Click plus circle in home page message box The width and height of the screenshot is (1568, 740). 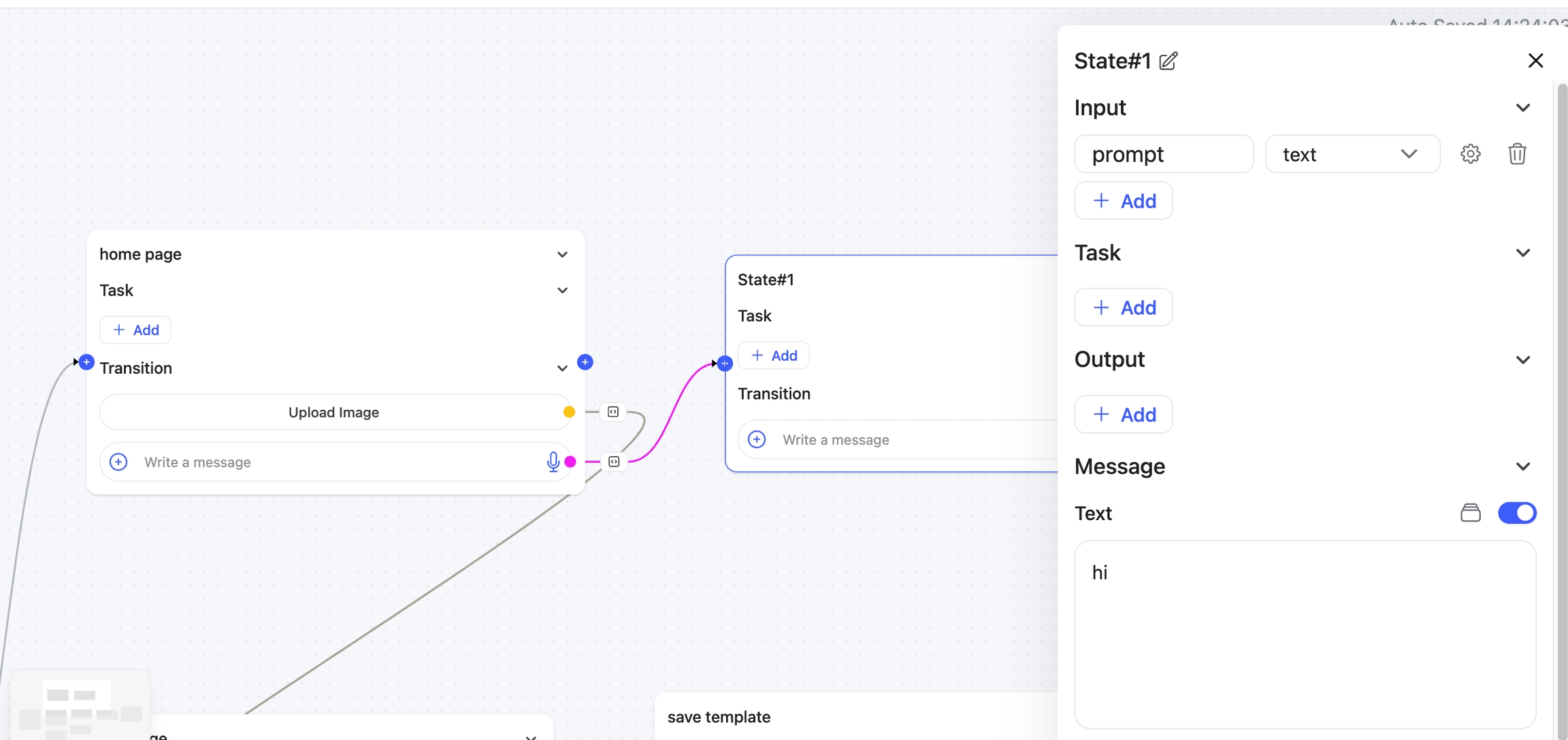tap(118, 462)
